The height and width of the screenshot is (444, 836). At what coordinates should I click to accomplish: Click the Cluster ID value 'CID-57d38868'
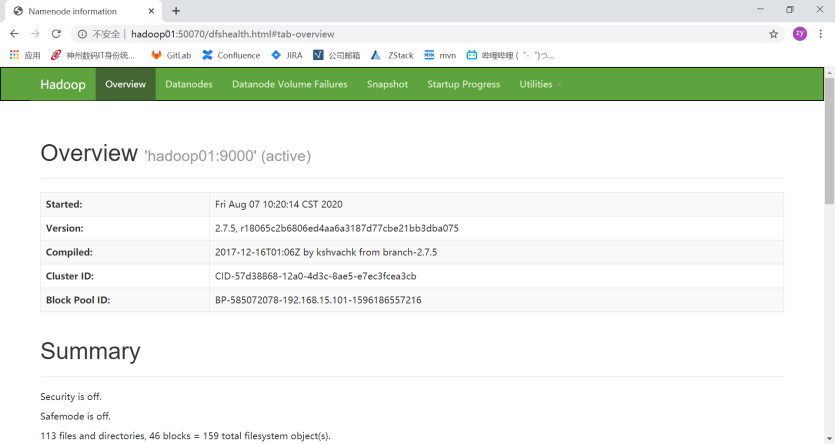tap(316, 276)
